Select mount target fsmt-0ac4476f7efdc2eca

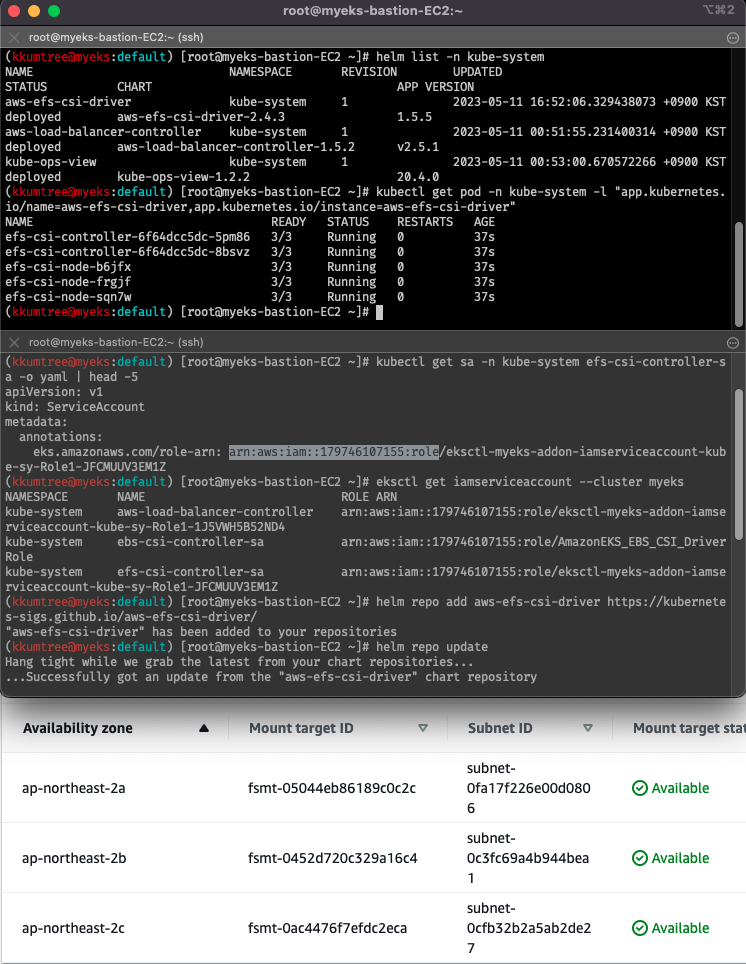pyautogui.click(x=327, y=928)
